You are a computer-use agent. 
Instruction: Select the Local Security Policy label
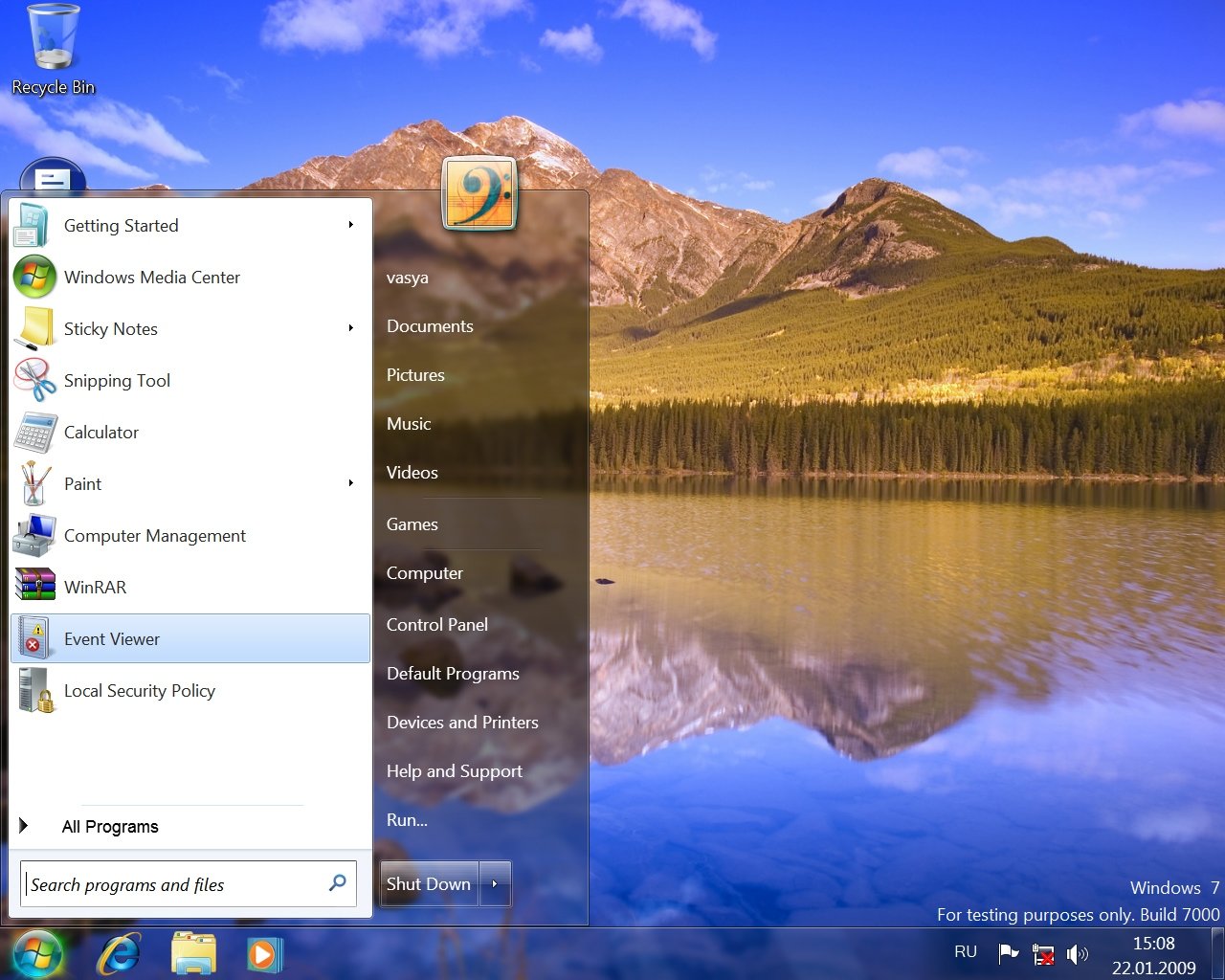pos(140,691)
